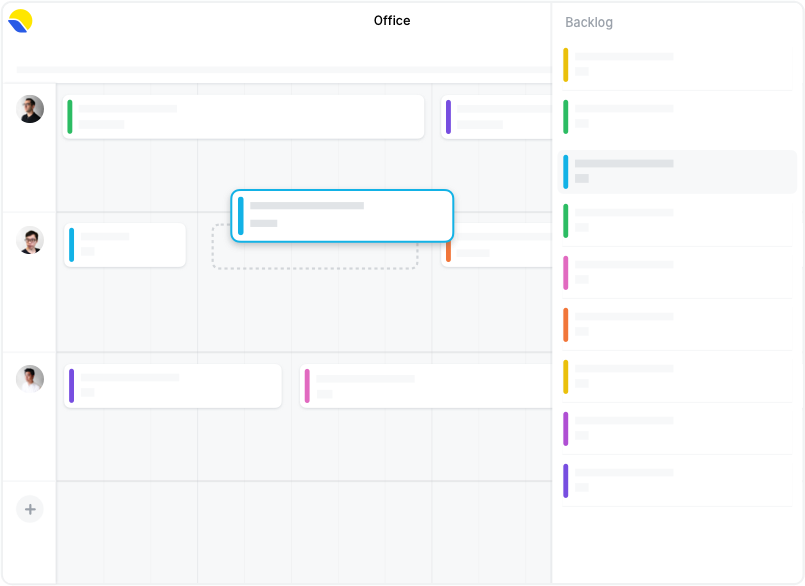805x586 pixels.
Task: Choose the pink backlog item
Action: click(677, 273)
